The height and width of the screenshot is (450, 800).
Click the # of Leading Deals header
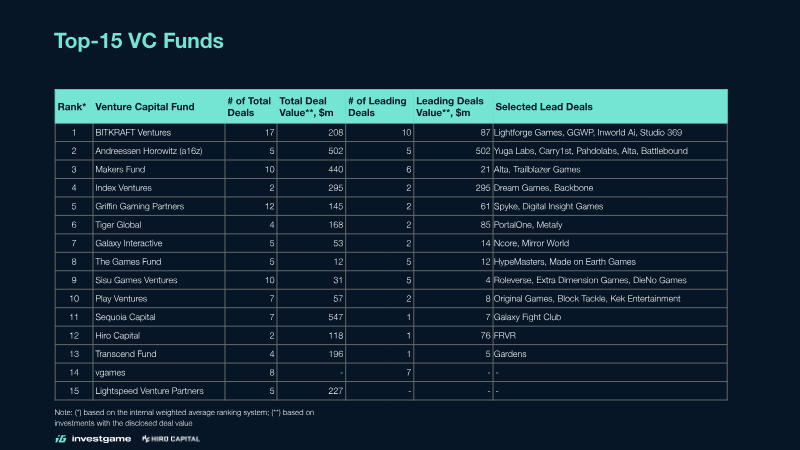[377, 107]
